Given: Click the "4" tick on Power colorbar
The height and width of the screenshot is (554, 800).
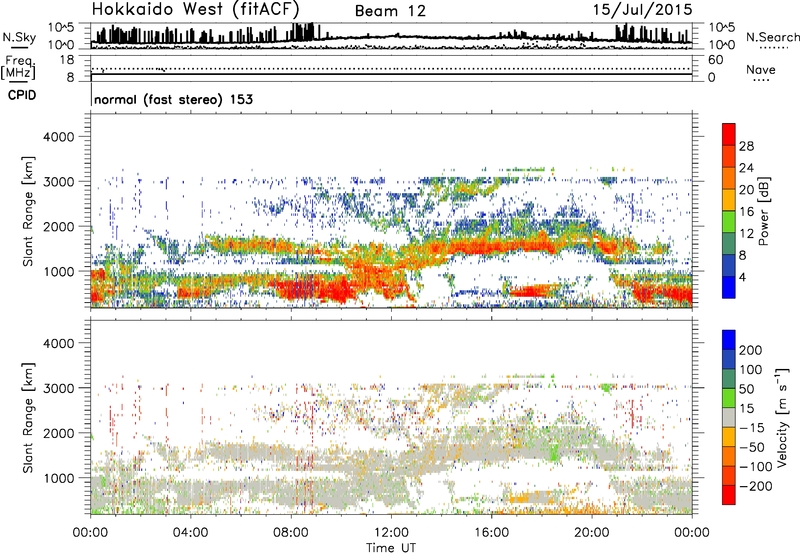Looking at the screenshot, I should pos(742,277).
